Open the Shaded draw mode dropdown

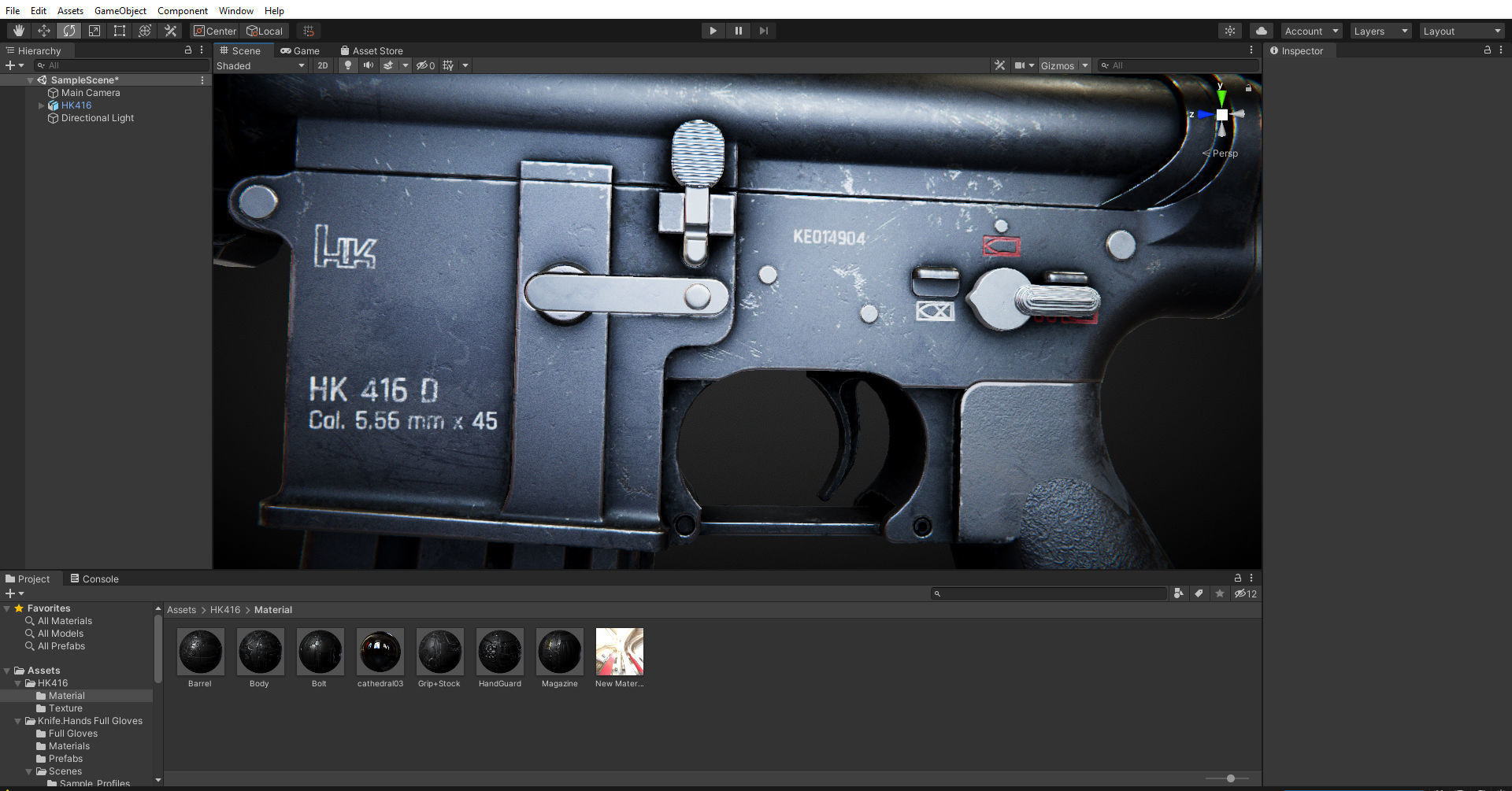261,65
